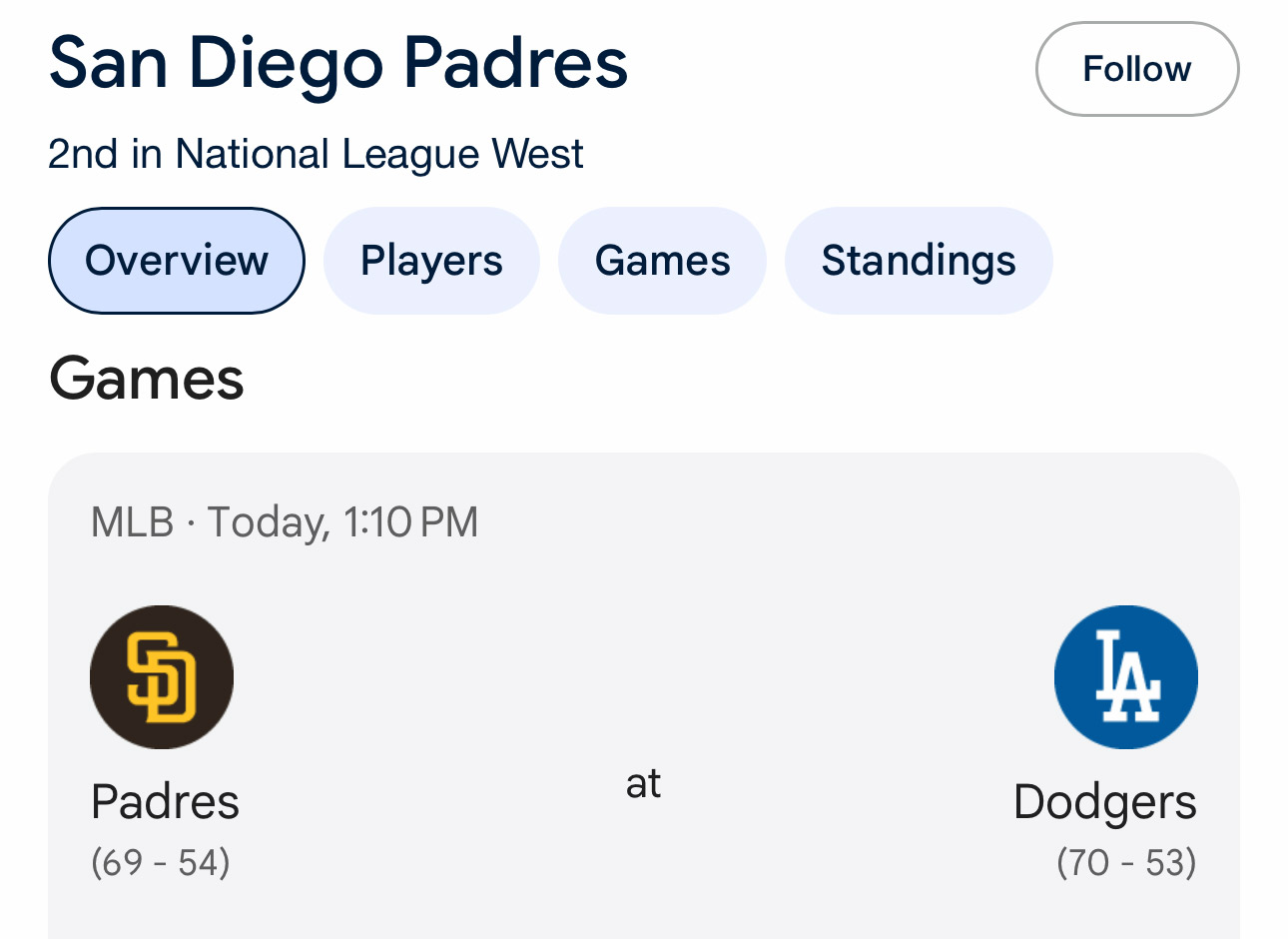Switch to the Players tab
Image resolution: width=1288 pixels, height=939 pixels.
click(x=431, y=261)
